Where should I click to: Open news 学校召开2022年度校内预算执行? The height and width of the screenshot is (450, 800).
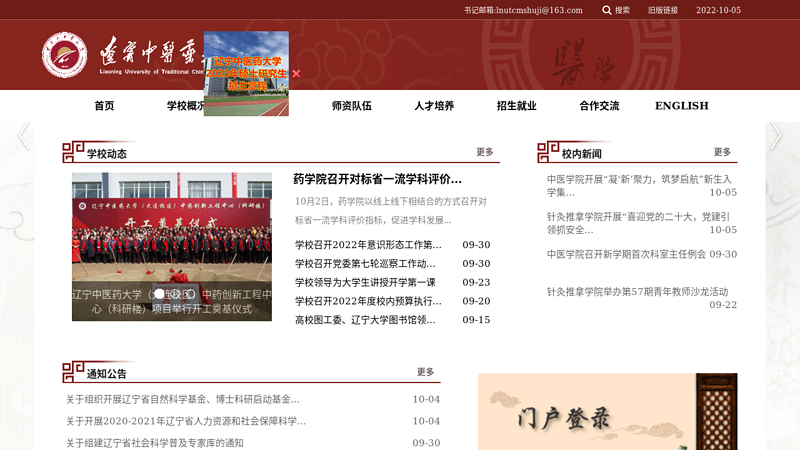(x=368, y=302)
